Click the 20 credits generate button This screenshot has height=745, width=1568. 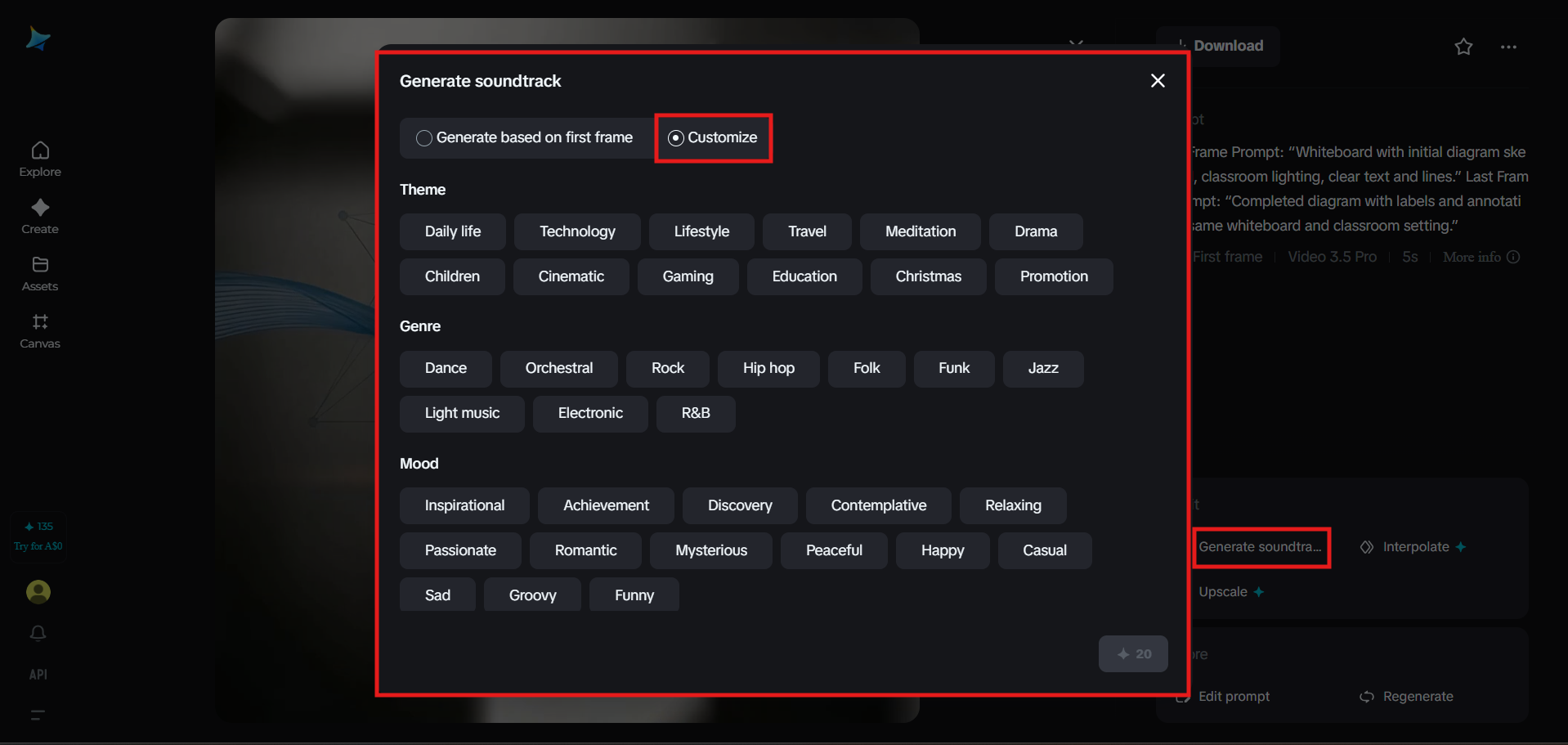pos(1133,654)
